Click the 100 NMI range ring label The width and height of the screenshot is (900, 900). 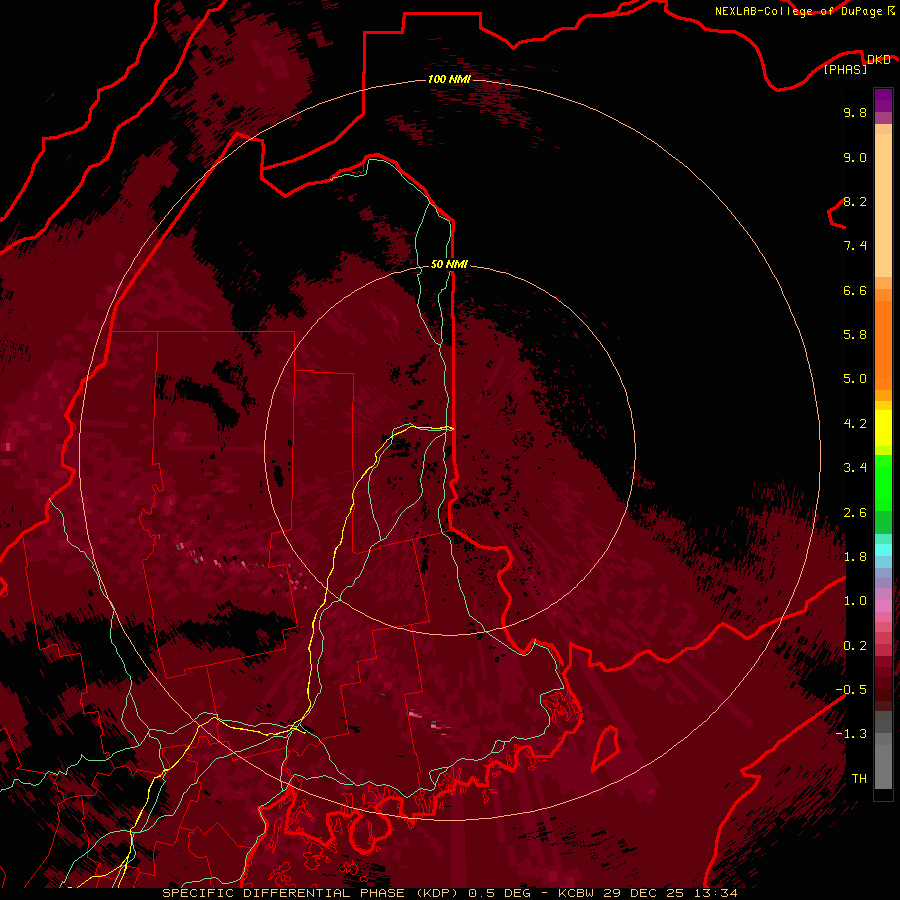click(x=449, y=79)
